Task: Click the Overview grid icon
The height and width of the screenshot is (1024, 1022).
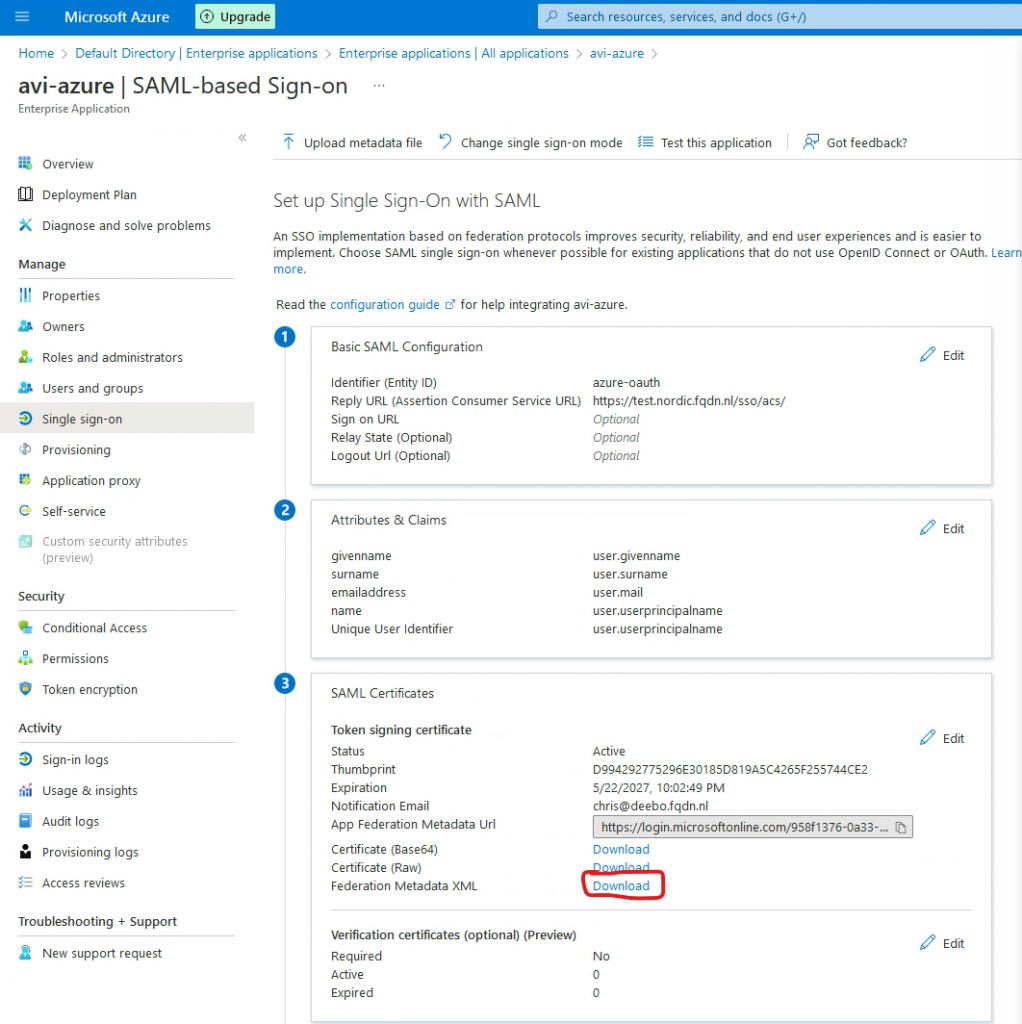Action: pyautogui.click(x=25, y=163)
